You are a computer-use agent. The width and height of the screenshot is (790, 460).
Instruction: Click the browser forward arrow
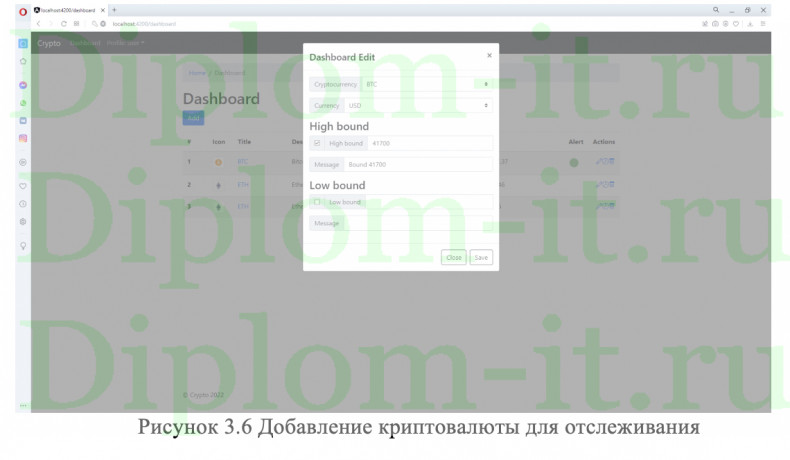click(51, 24)
